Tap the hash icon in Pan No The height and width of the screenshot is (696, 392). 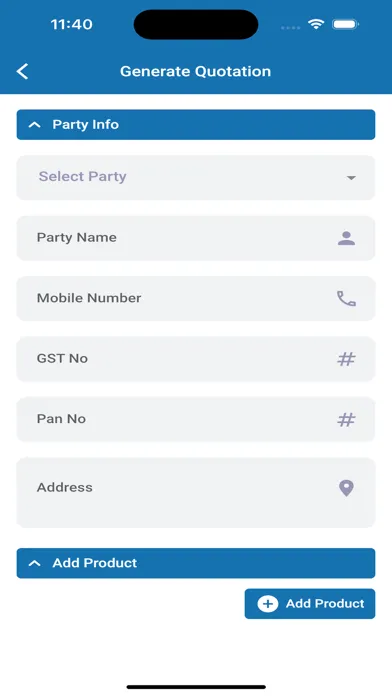[346, 419]
